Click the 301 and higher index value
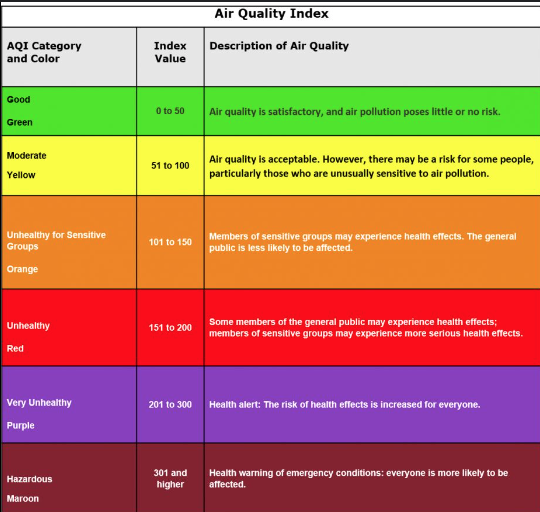The image size is (540, 512). [x=170, y=479]
